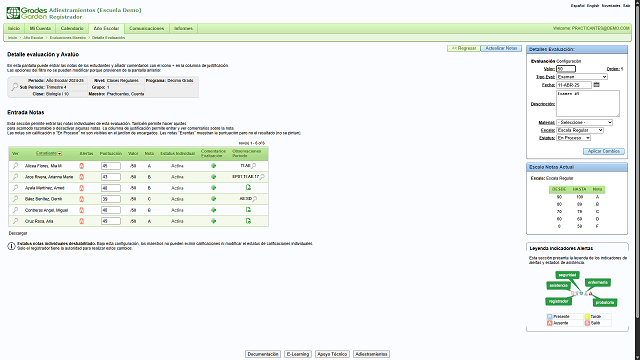This screenshot has width=640, height=360.
Task: Open the Fecha calendar picker icon
Action: click(596, 84)
